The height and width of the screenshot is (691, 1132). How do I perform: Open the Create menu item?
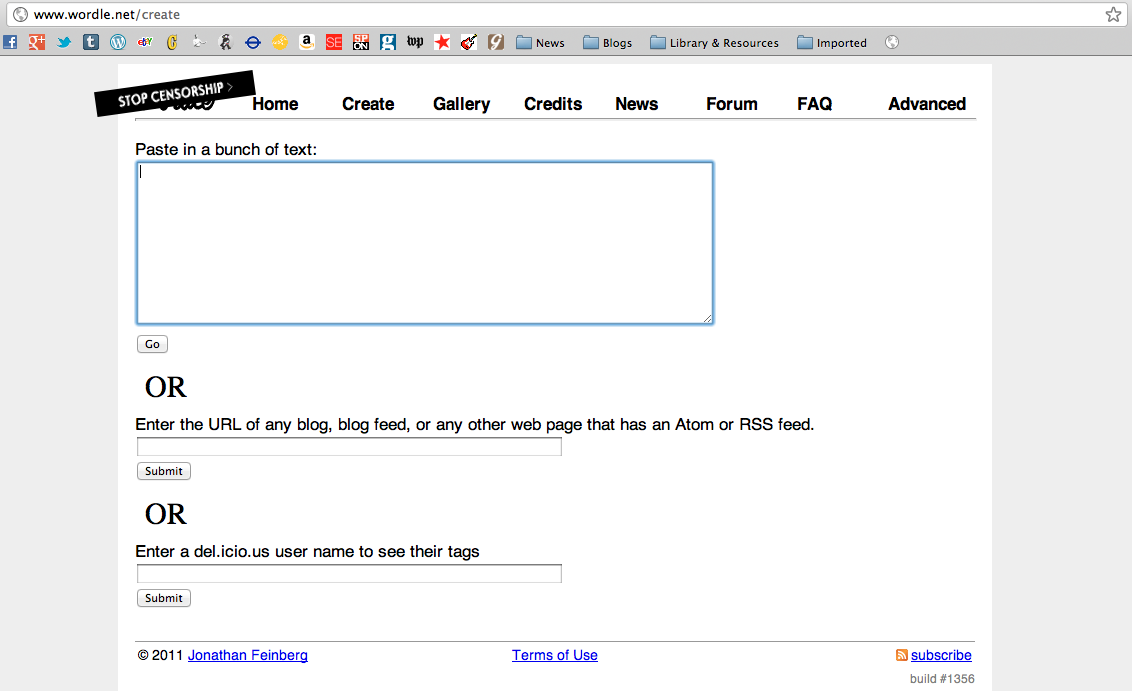pos(368,104)
